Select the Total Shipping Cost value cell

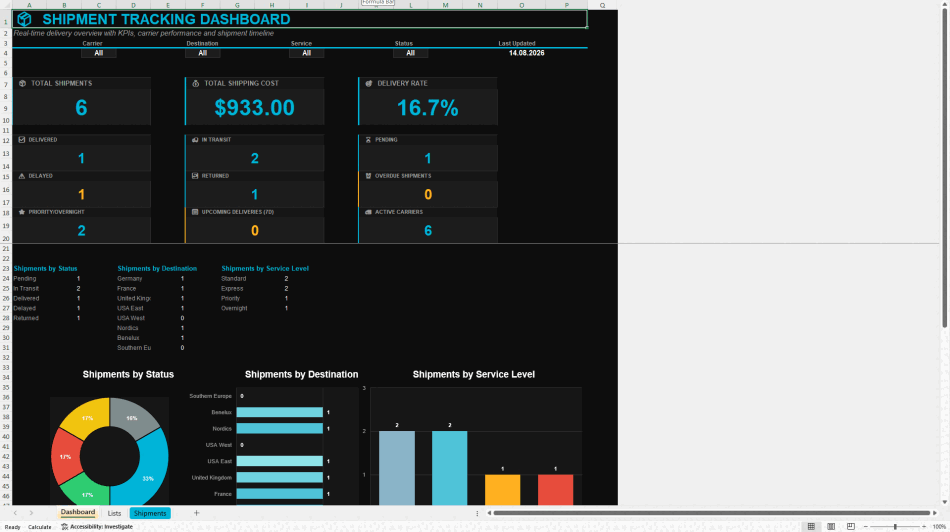coord(254,108)
